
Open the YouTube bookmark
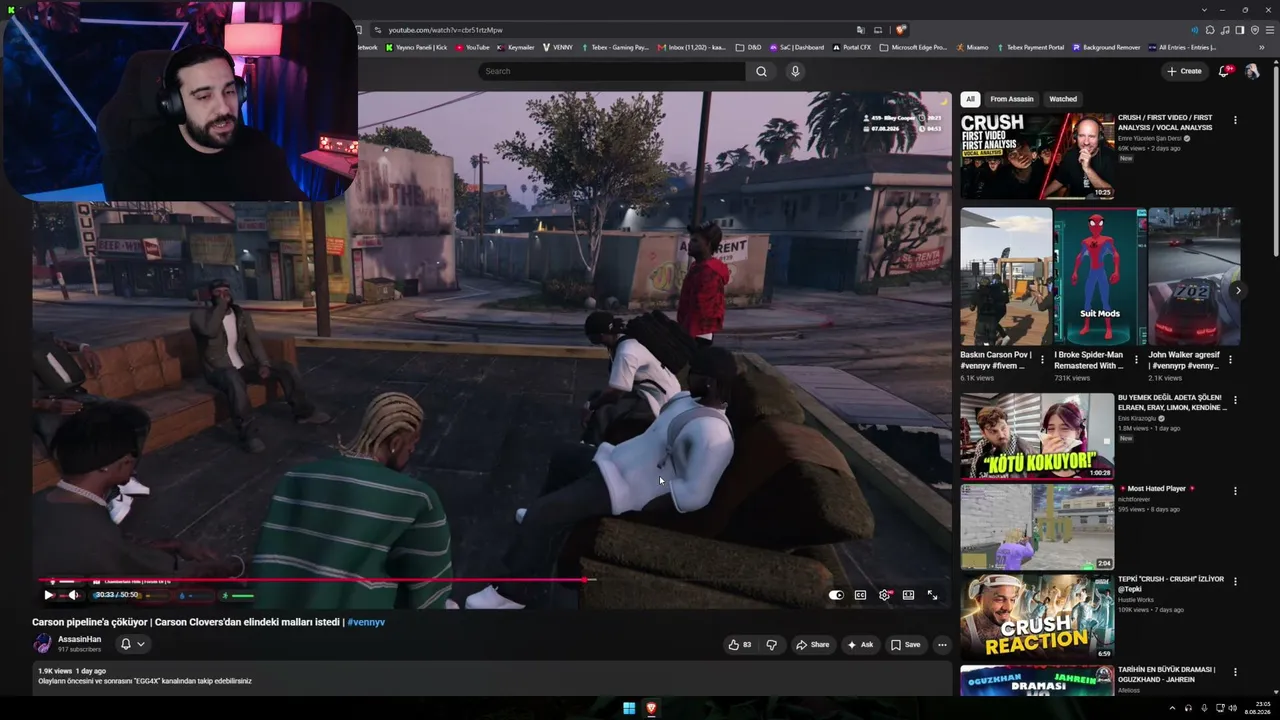(x=473, y=47)
